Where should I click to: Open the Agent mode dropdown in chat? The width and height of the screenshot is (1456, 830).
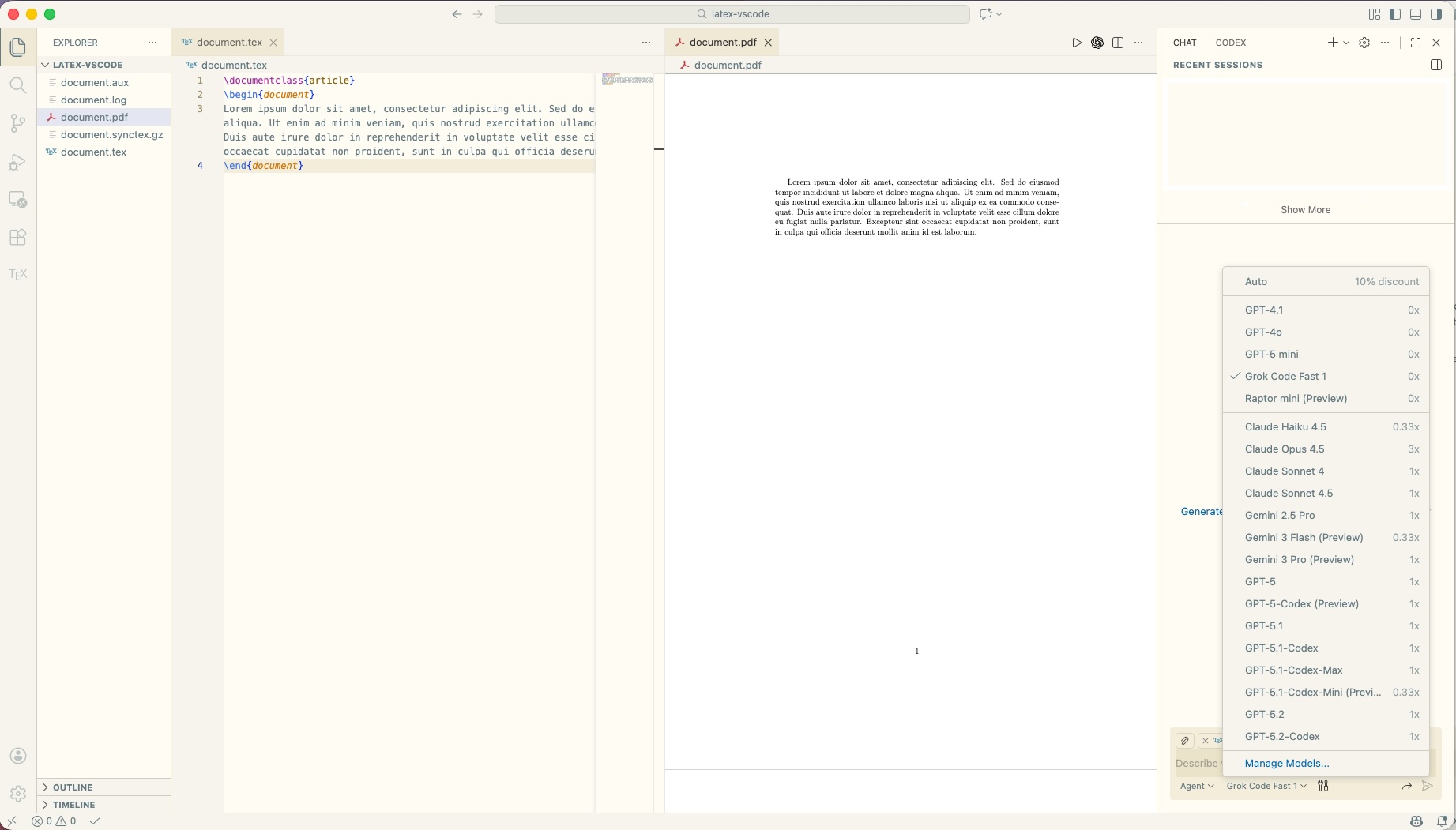(1196, 786)
